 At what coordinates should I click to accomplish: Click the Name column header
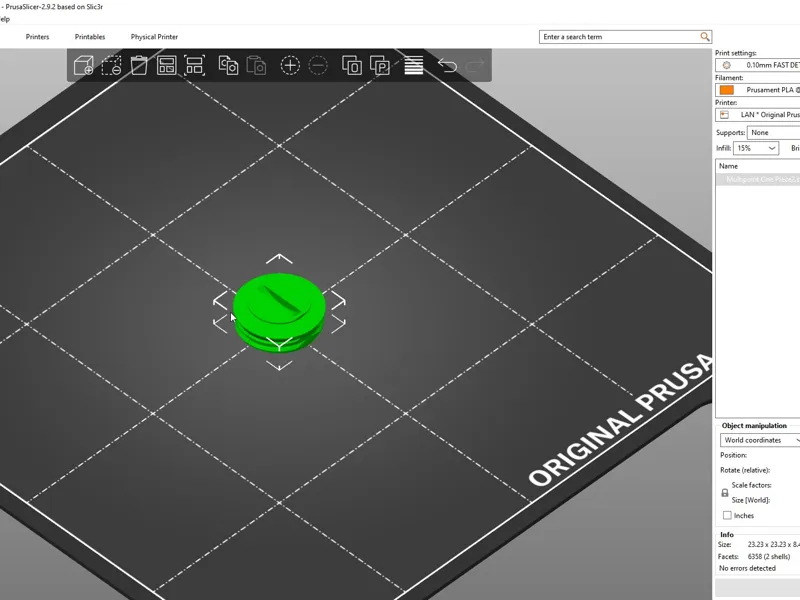(728, 166)
